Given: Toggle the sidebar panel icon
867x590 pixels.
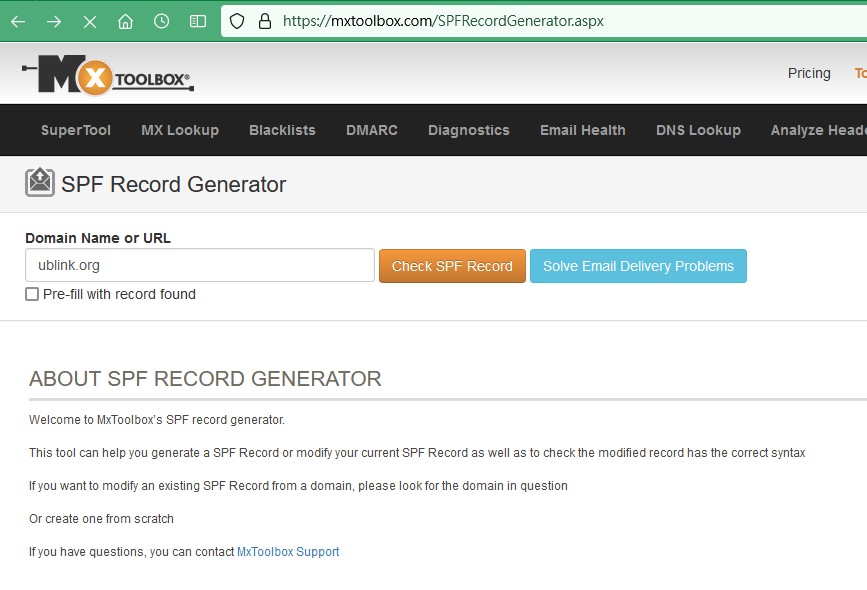Looking at the screenshot, I should click(198, 21).
